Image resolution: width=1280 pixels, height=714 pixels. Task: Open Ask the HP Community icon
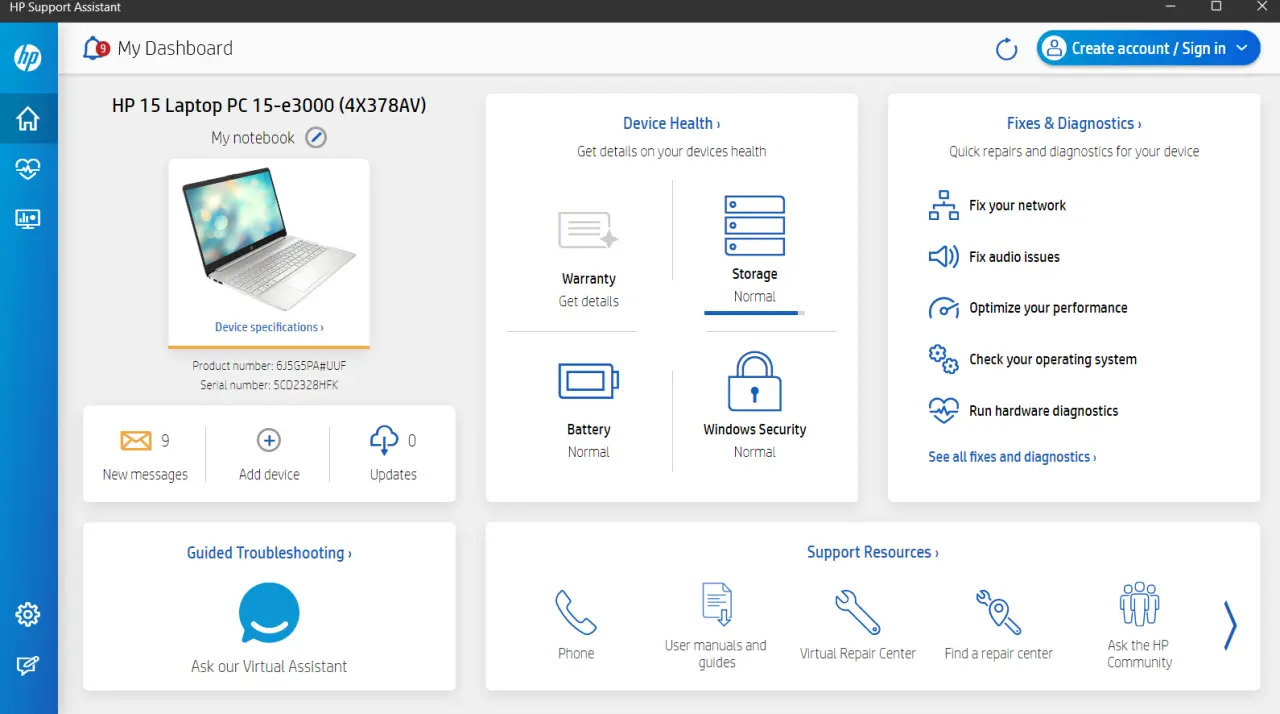[1139, 604]
